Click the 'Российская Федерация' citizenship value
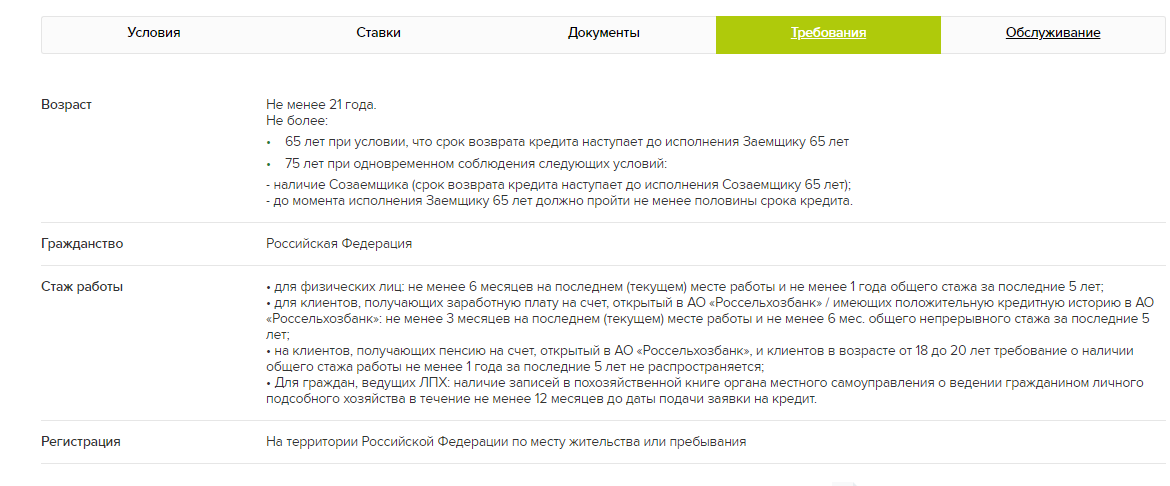The width and height of the screenshot is (1170, 486). coord(339,244)
